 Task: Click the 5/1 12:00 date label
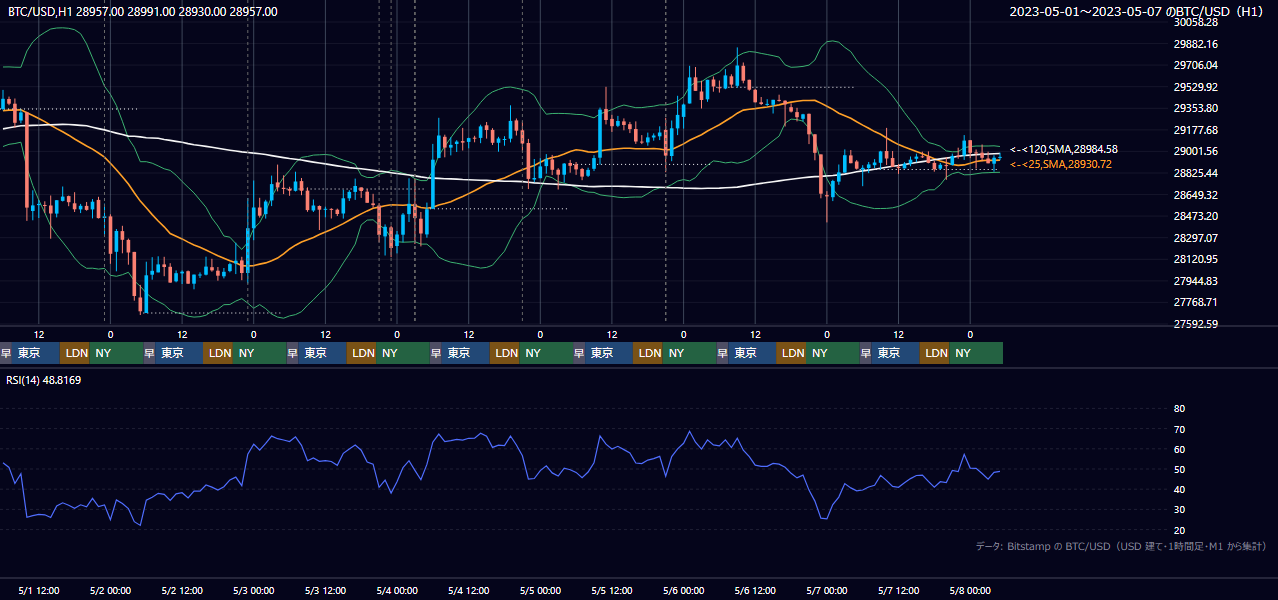(39, 591)
